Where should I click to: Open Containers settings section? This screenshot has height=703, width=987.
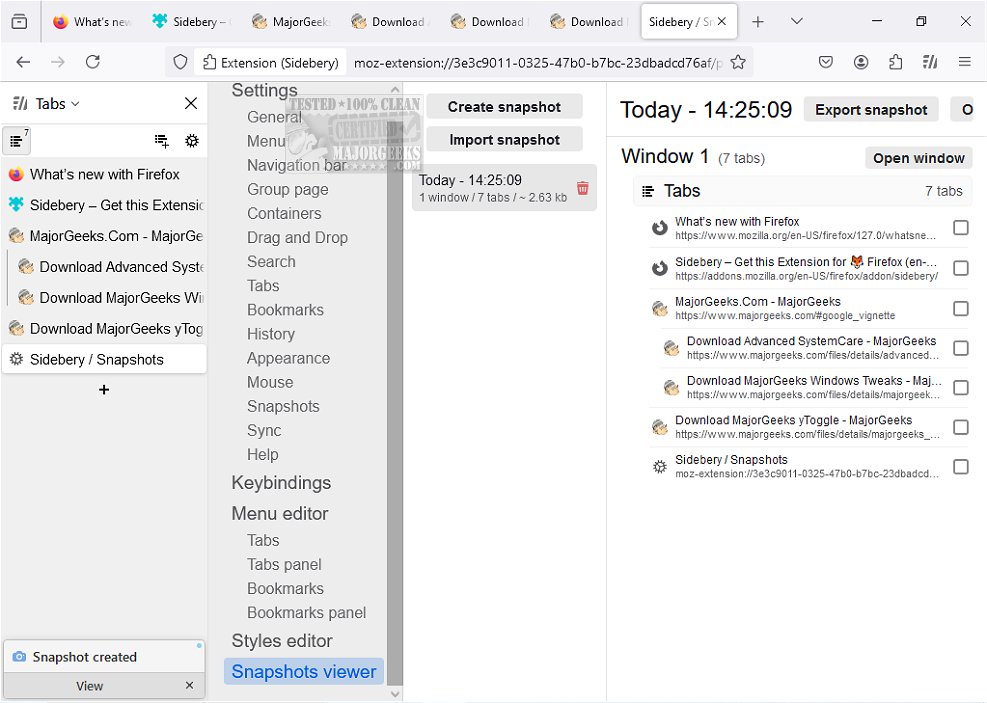click(x=284, y=213)
